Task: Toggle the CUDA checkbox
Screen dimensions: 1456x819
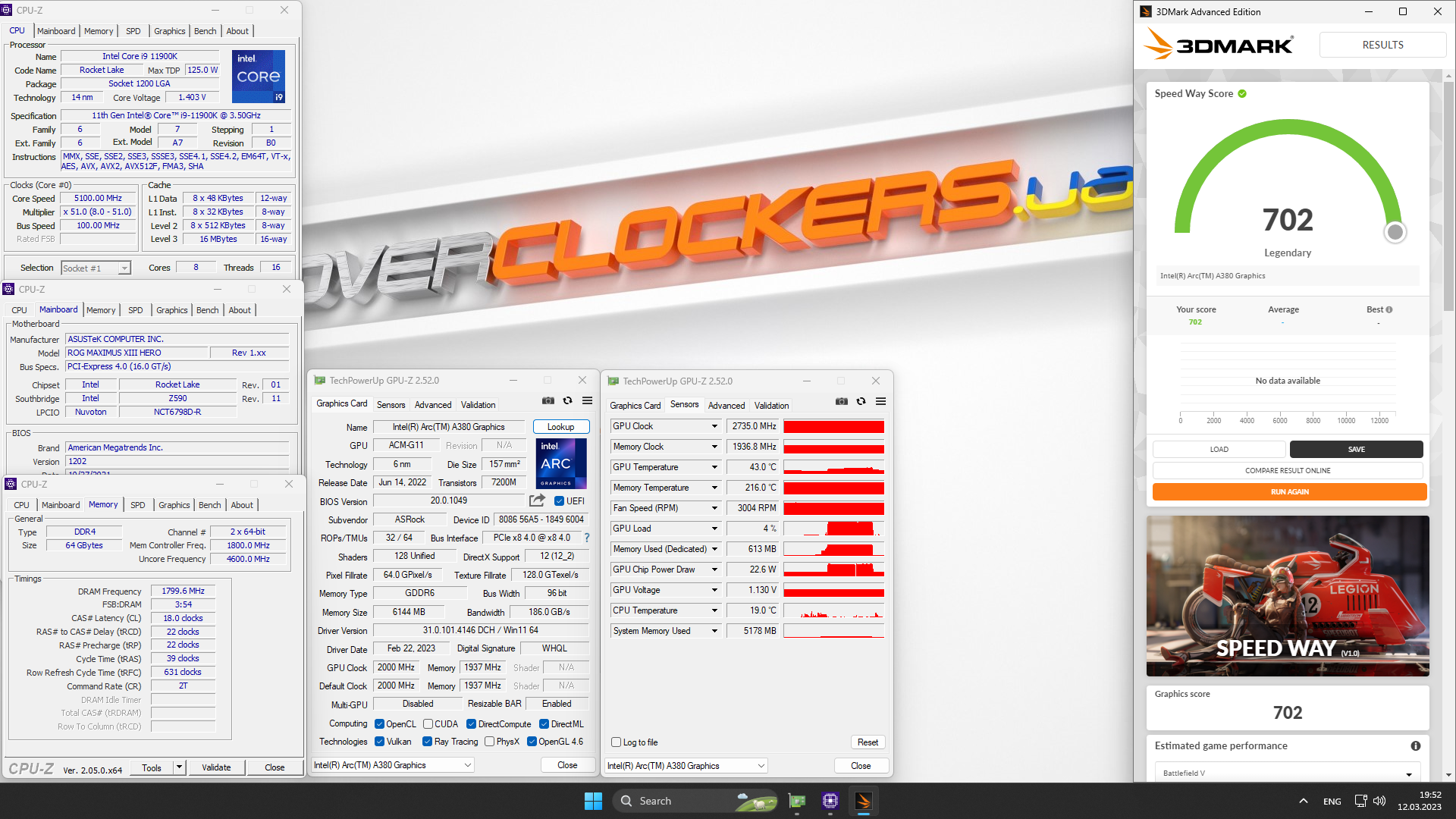Action: point(428,724)
